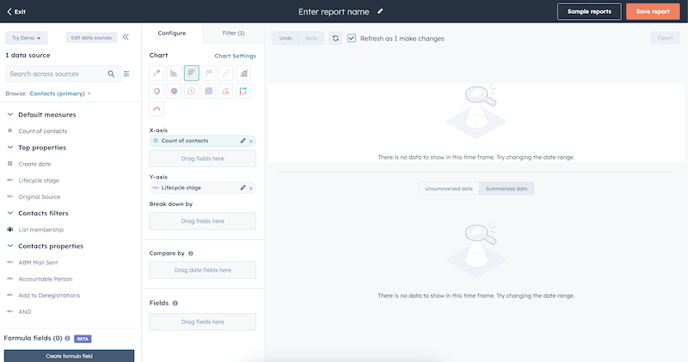The width and height of the screenshot is (688, 362).
Task: Select the Add to Deregistrations property
Action: tap(49, 296)
